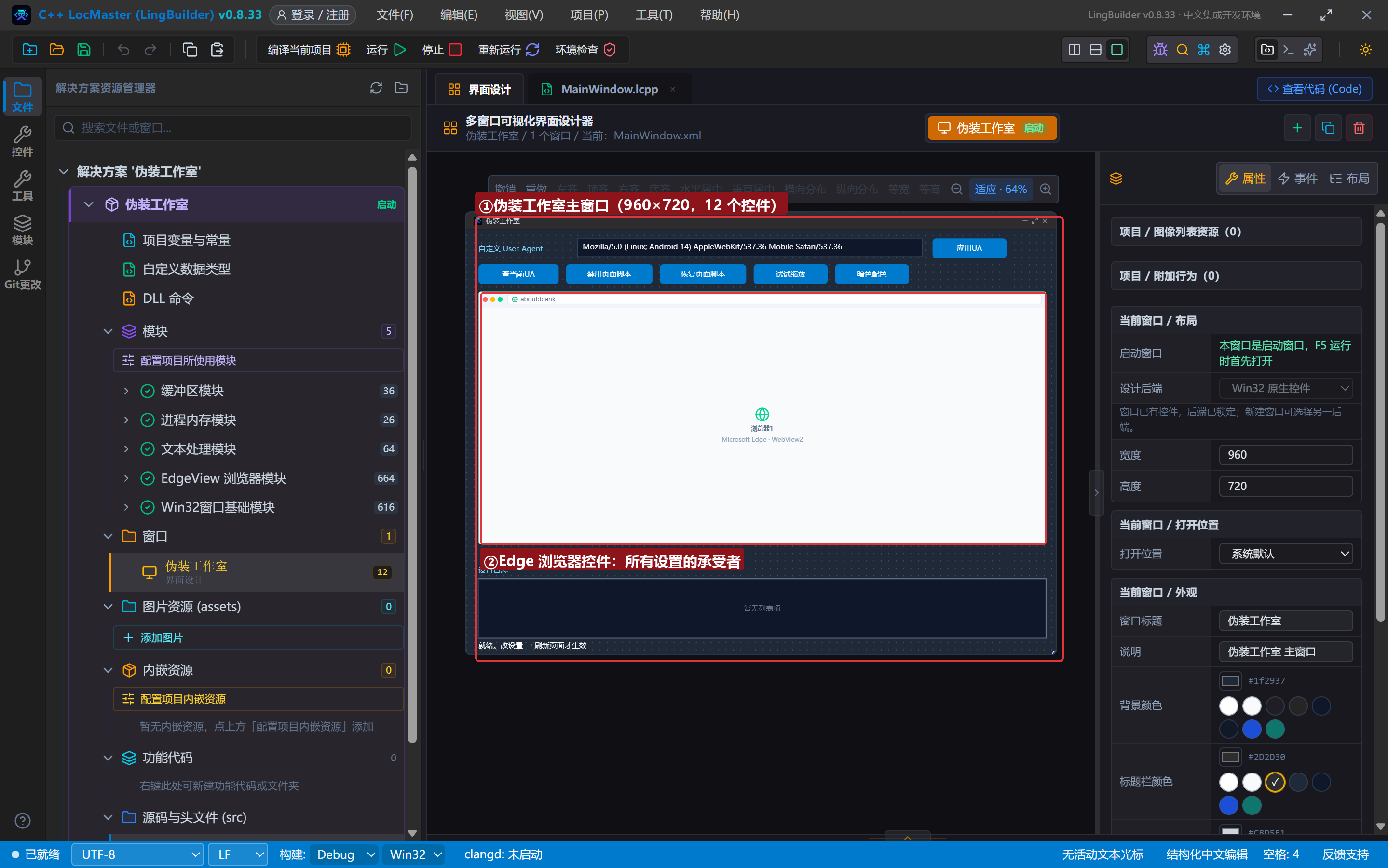The image size is (1388, 868).
Task: Click the save file icon in toolbar
Action: [x=84, y=50]
